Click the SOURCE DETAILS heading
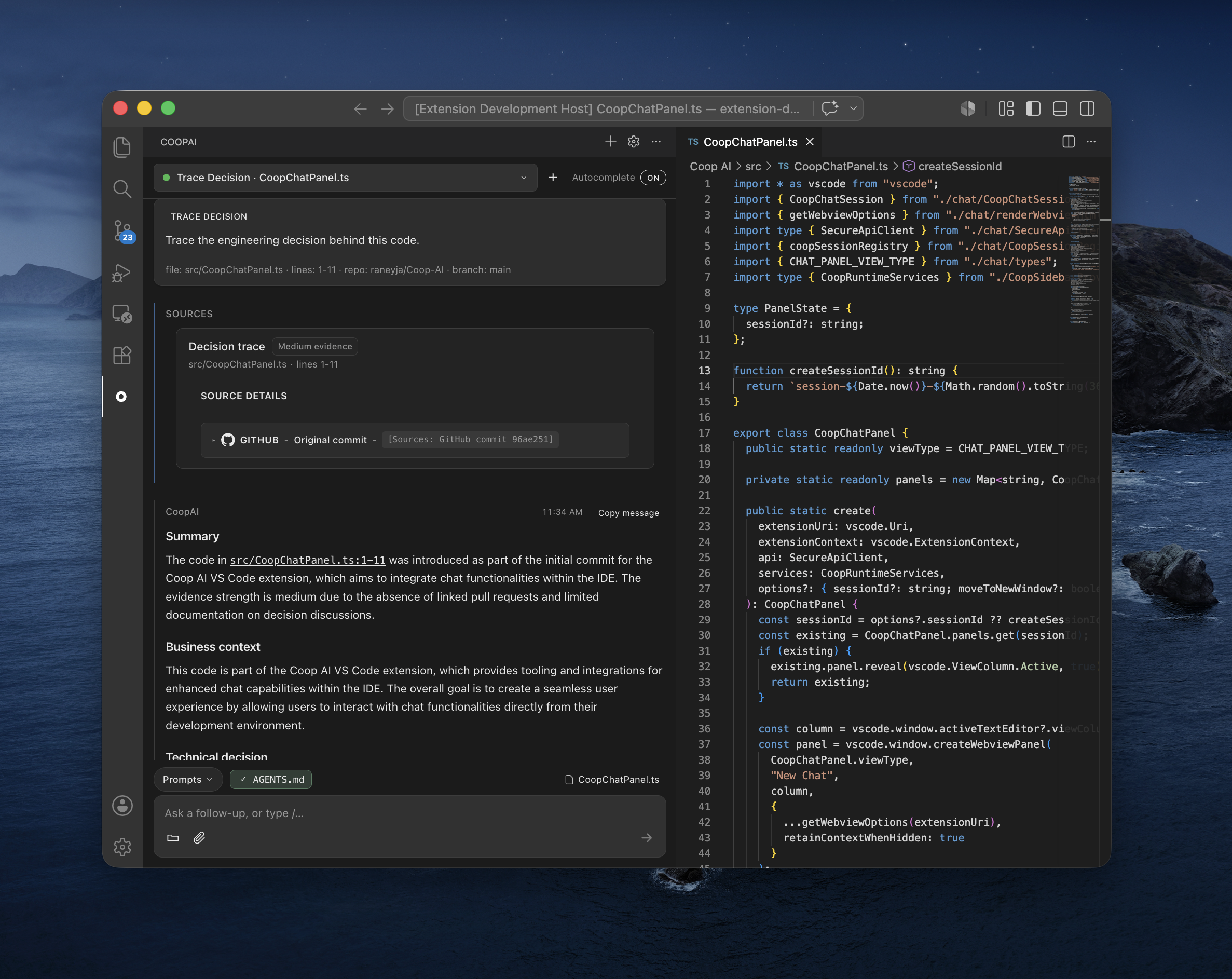This screenshot has height=979, width=1232. click(244, 396)
